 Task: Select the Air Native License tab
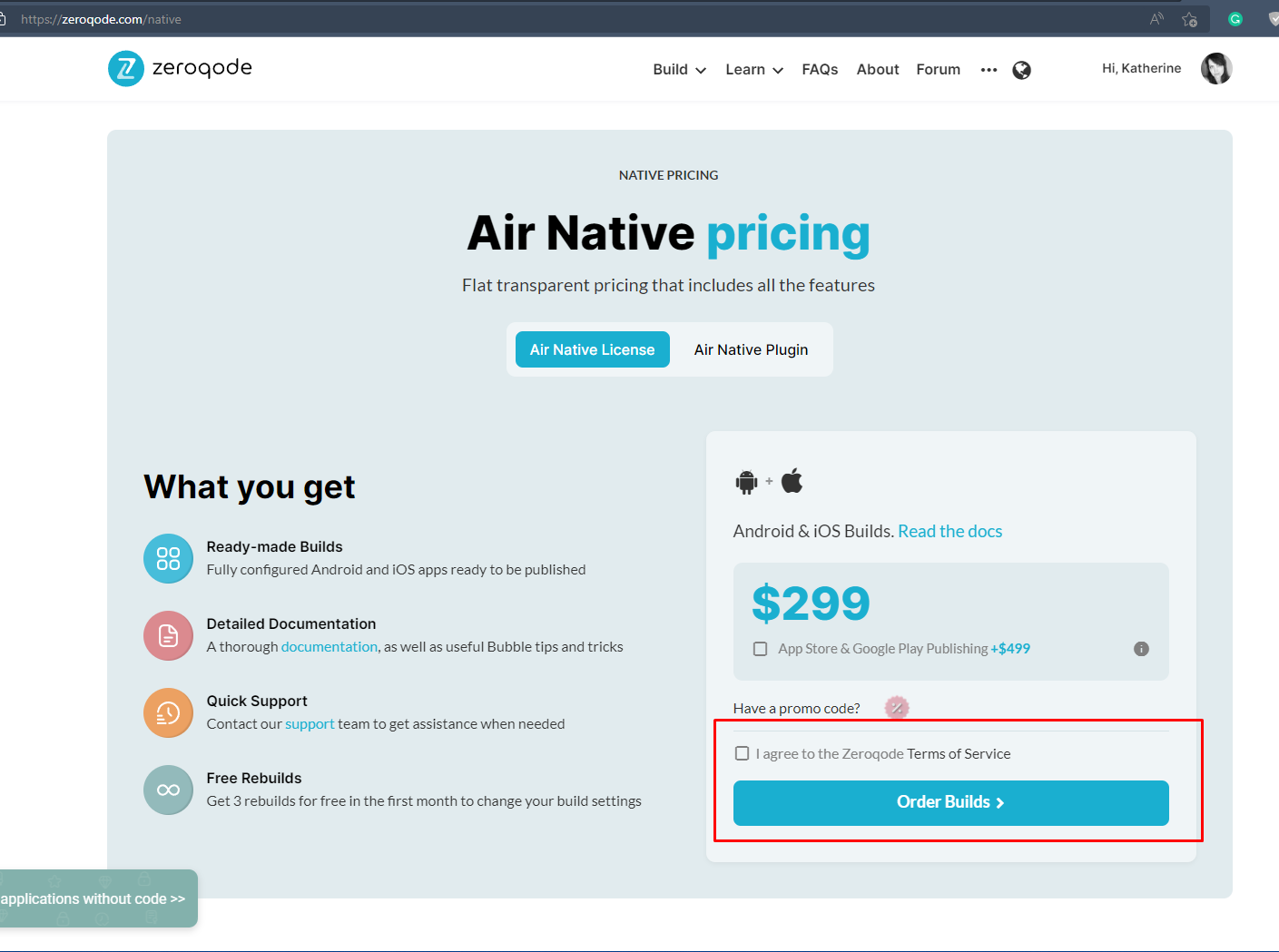point(593,349)
